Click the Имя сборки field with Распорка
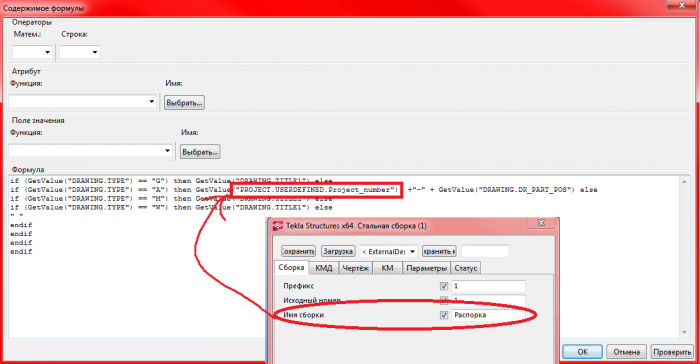 tap(488, 315)
